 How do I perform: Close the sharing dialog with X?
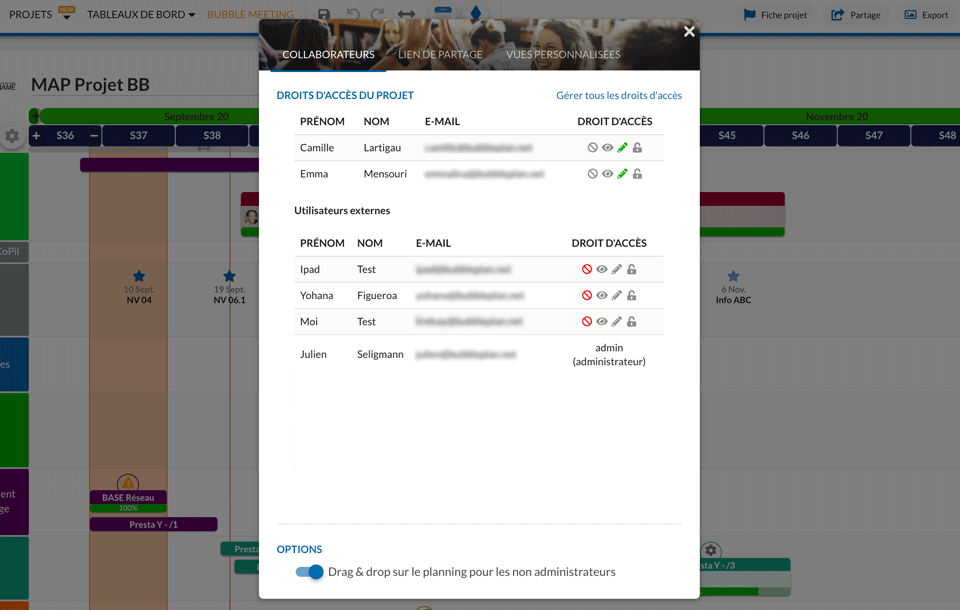click(x=689, y=31)
